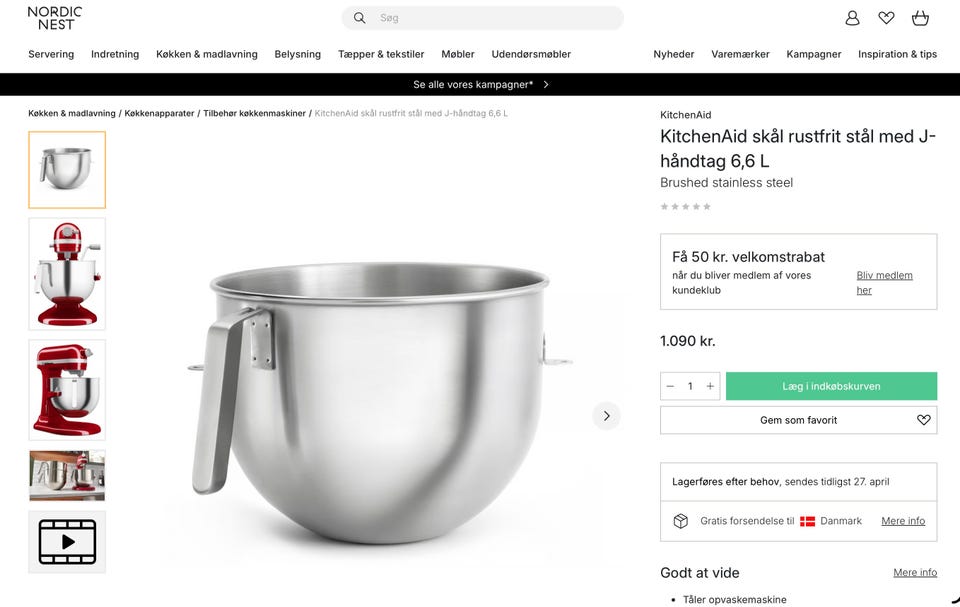Click the 'Læg i indkøbskurven' button

[831, 386]
